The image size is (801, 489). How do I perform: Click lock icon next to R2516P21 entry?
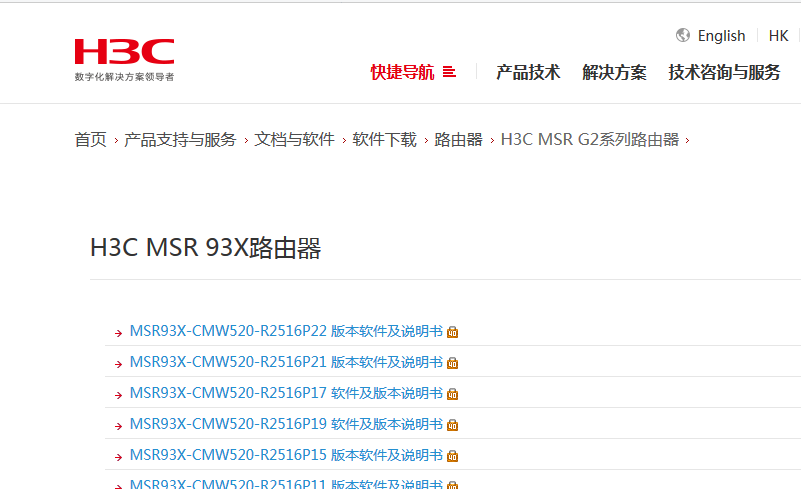click(453, 363)
